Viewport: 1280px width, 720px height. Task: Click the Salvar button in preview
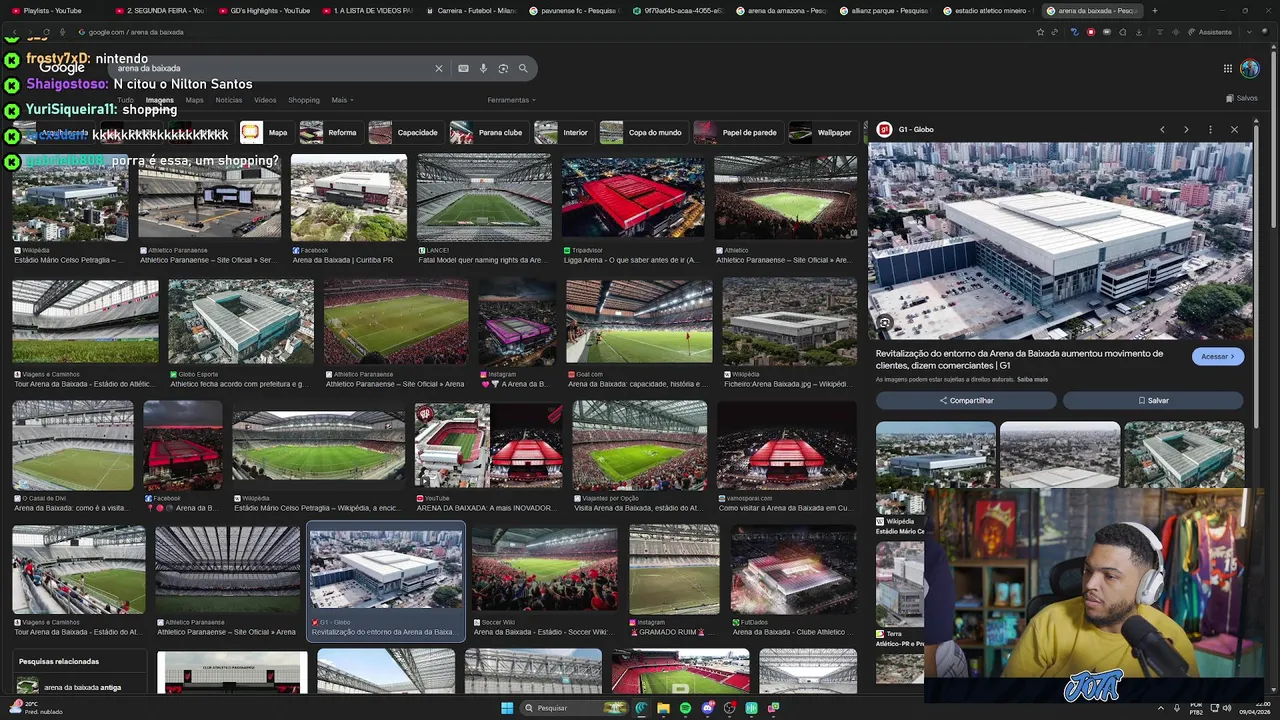tap(1153, 400)
